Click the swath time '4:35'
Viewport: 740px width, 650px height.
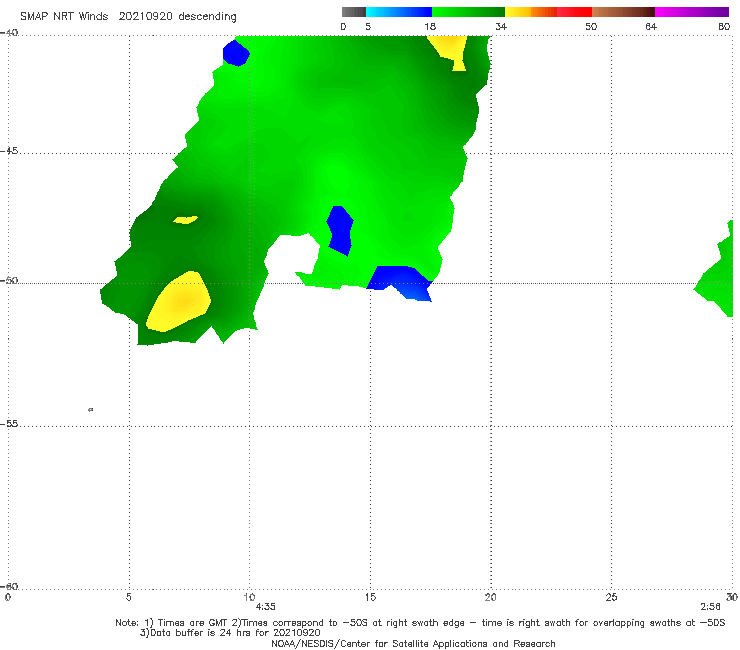point(266,607)
